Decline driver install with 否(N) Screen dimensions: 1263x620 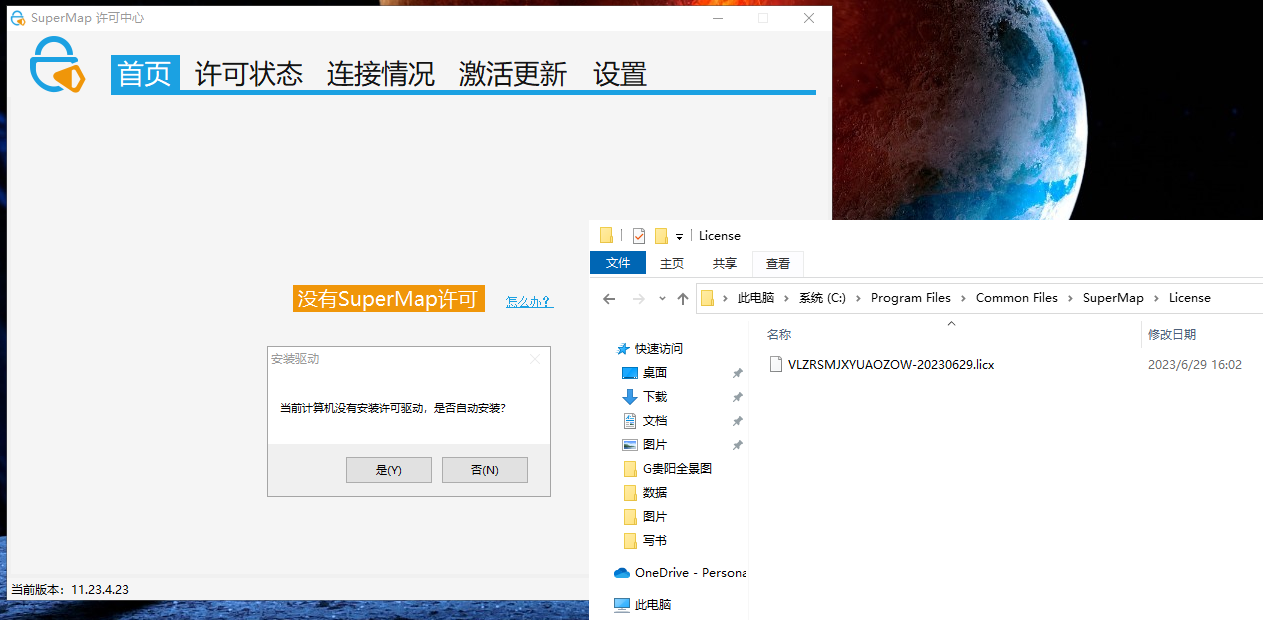point(485,470)
